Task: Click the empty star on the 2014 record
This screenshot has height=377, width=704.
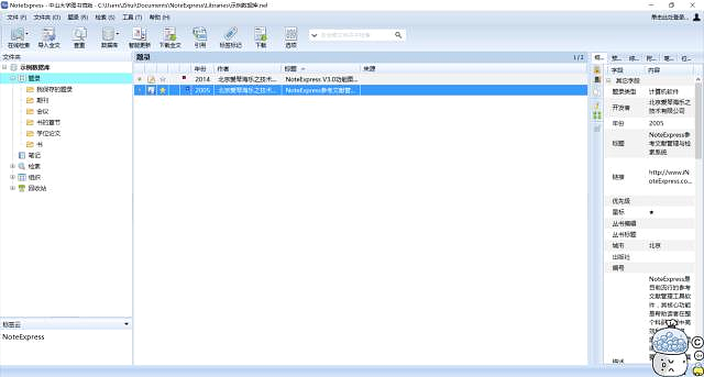Action: [x=163, y=79]
